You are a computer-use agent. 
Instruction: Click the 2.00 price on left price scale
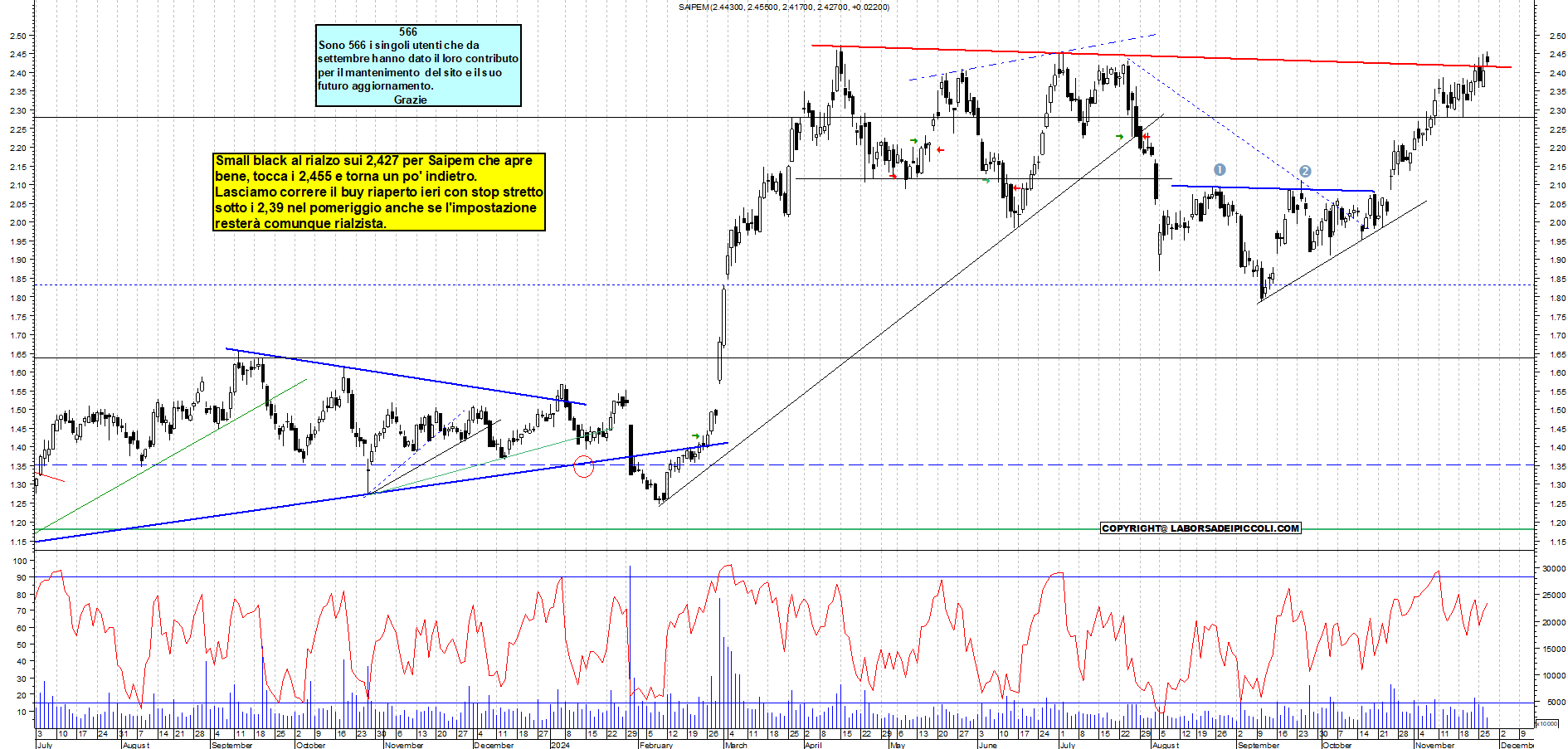[x=17, y=222]
